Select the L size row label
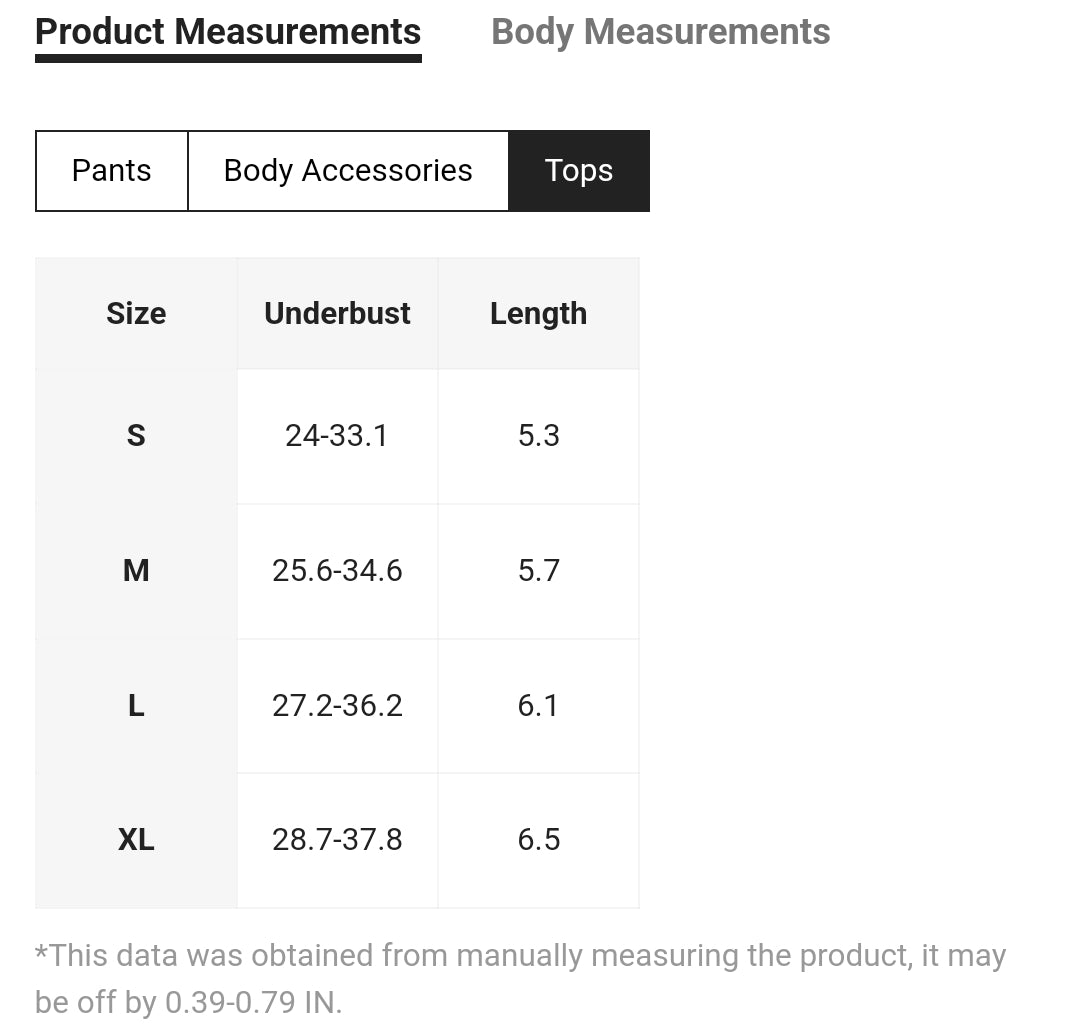The width and height of the screenshot is (1080, 1035). click(136, 705)
